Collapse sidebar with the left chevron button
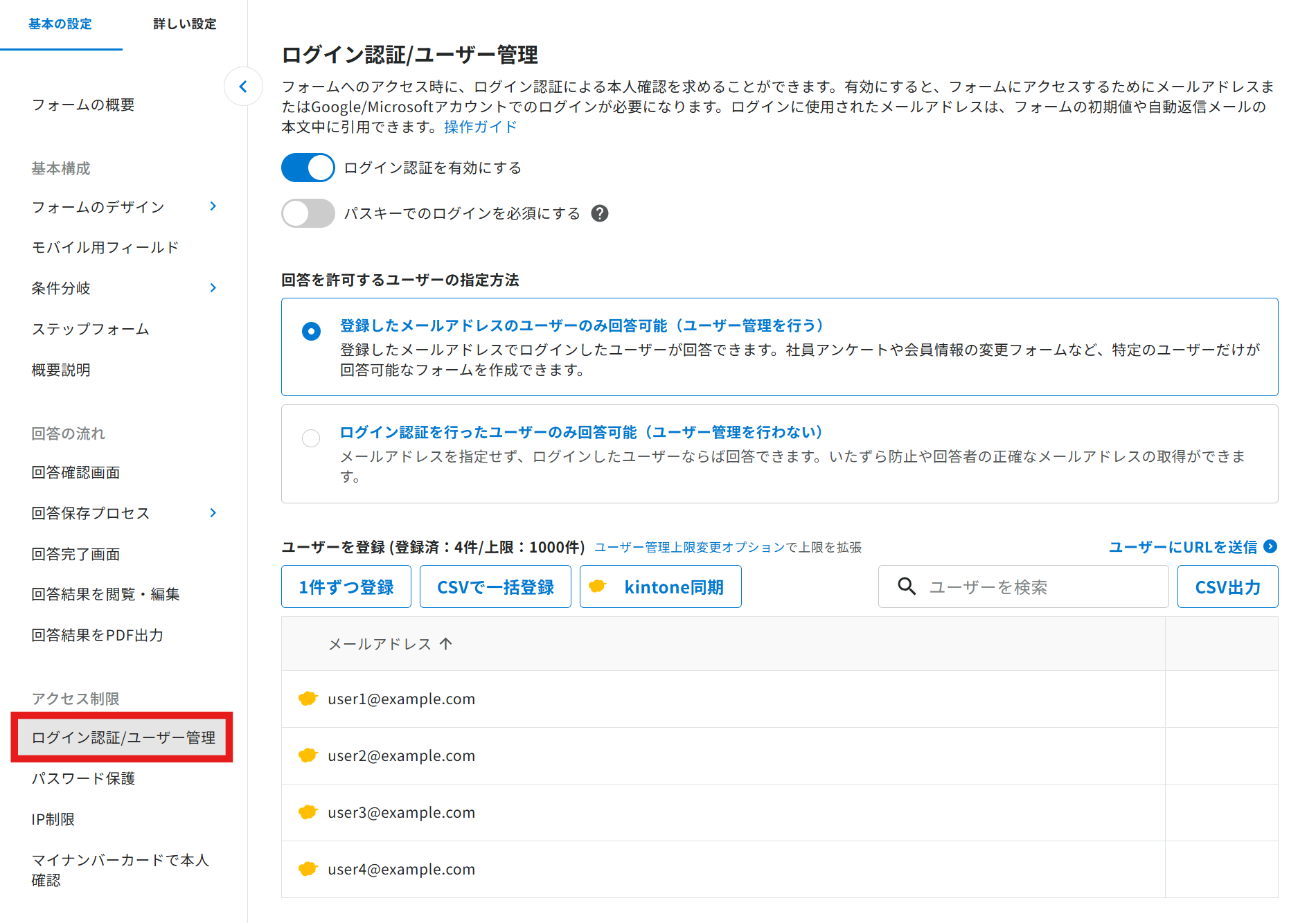Screen dimensions: 1316x923 tap(243, 87)
